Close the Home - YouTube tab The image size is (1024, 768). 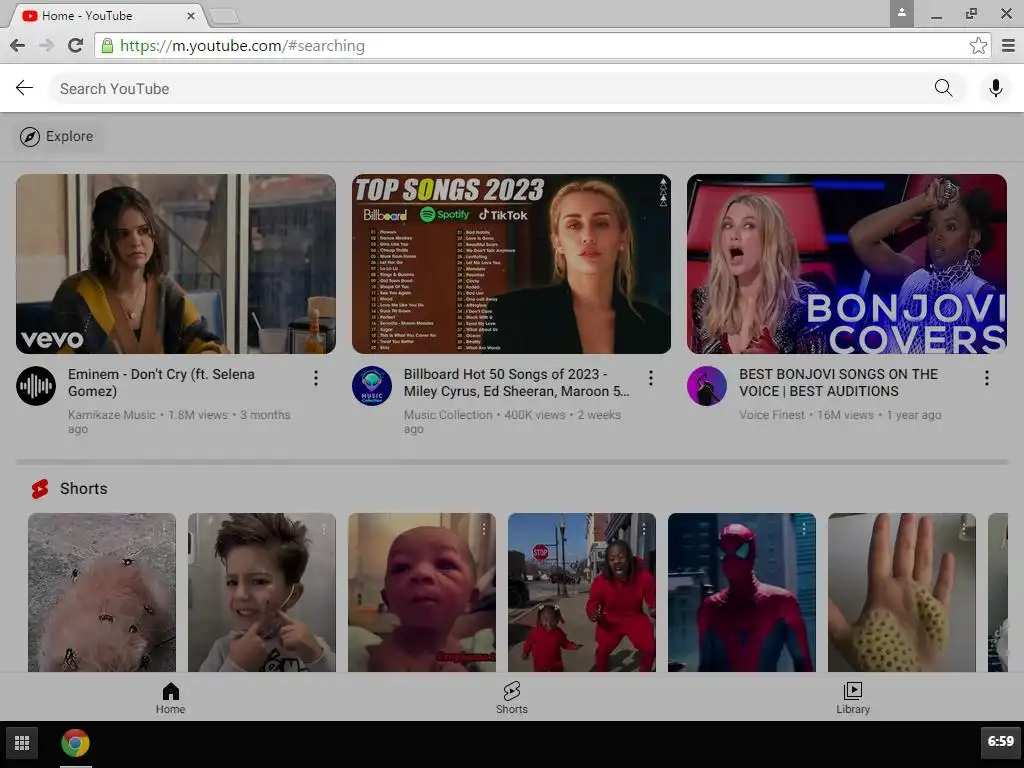click(191, 16)
